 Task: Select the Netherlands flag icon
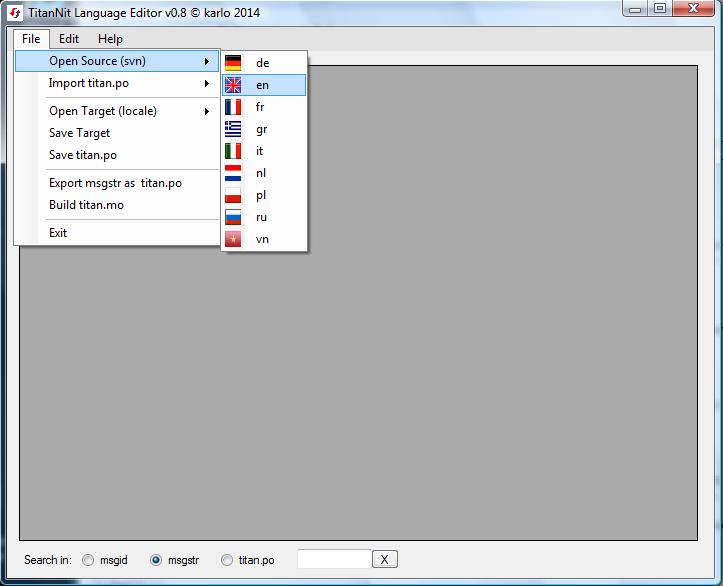coord(233,173)
